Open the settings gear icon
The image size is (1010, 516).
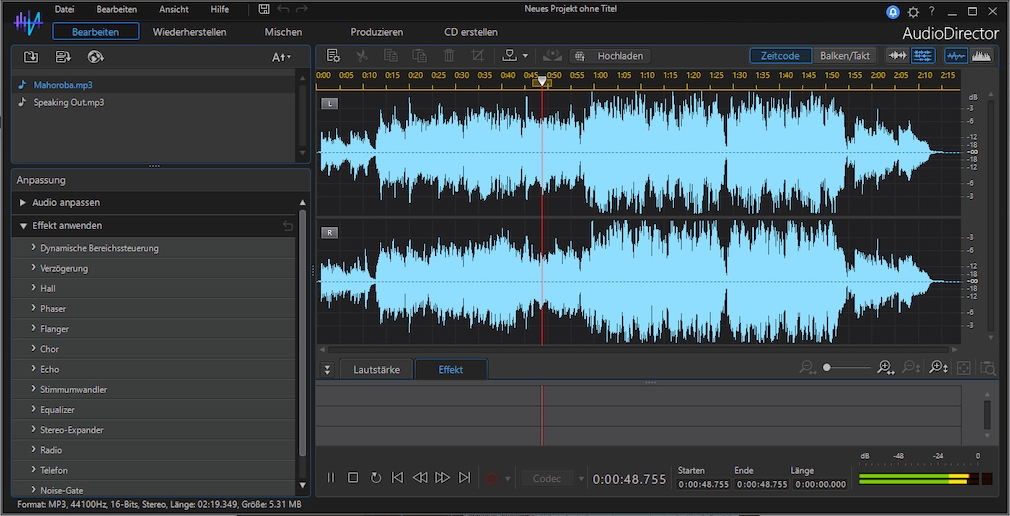pyautogui.click(x=913, y=12)
